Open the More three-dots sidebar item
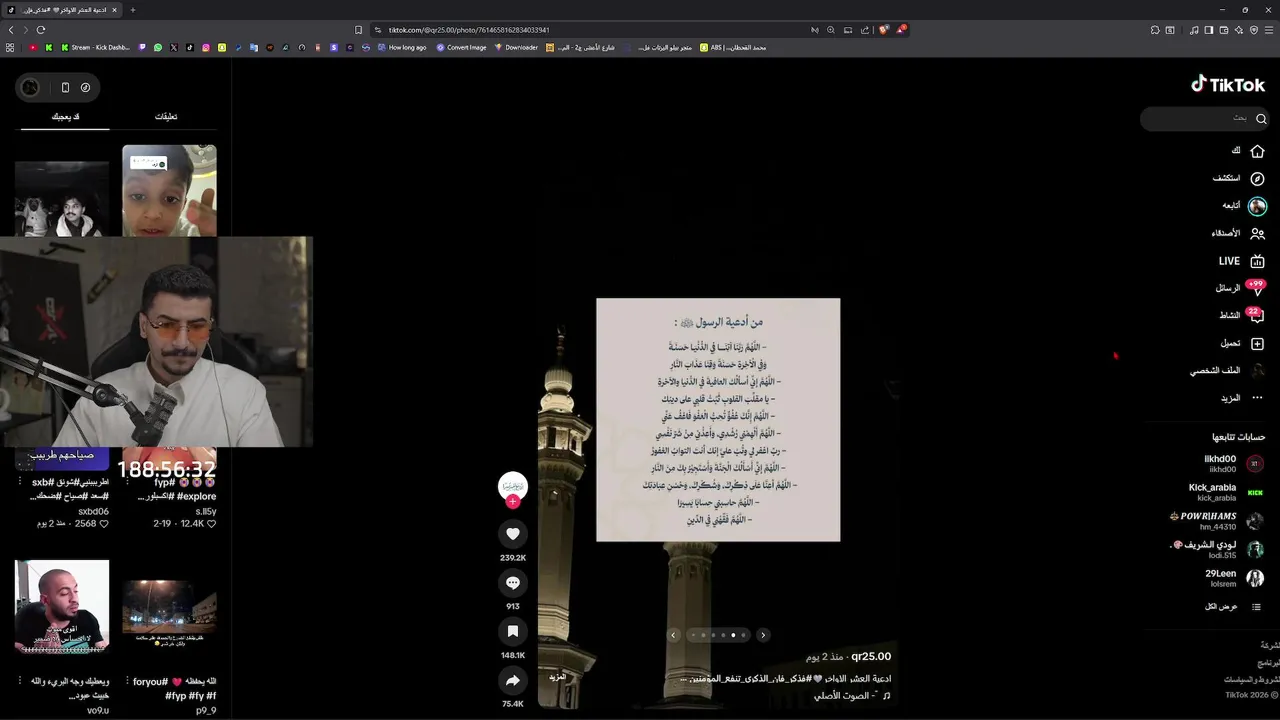Screen dimensions: 1280x720 pos(1257,398)
